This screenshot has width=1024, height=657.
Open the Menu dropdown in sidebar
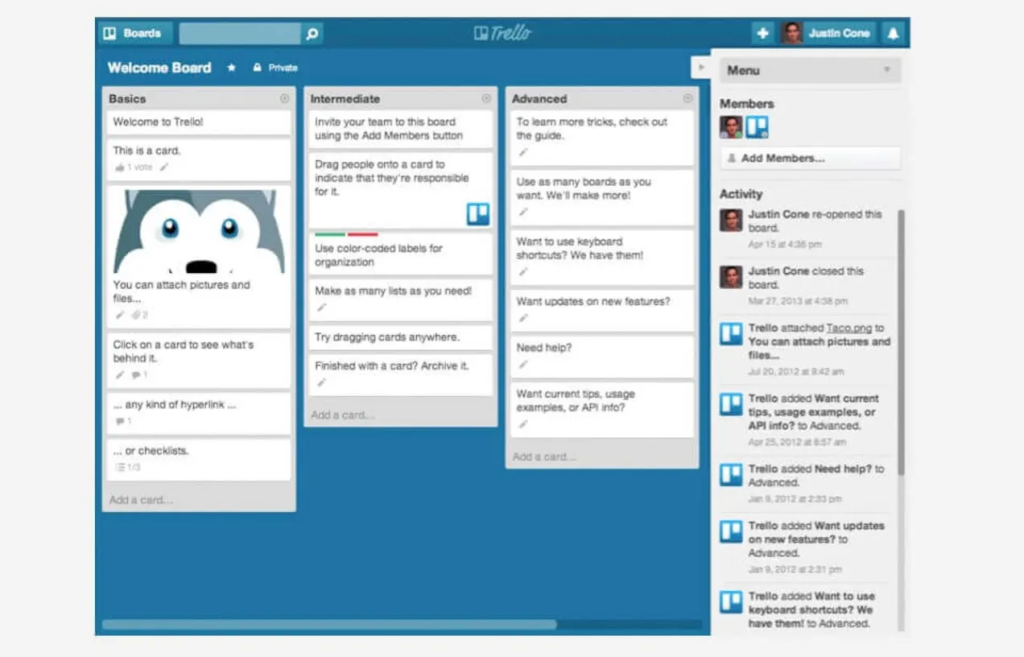pyautogui.click(x=810, y=70)
